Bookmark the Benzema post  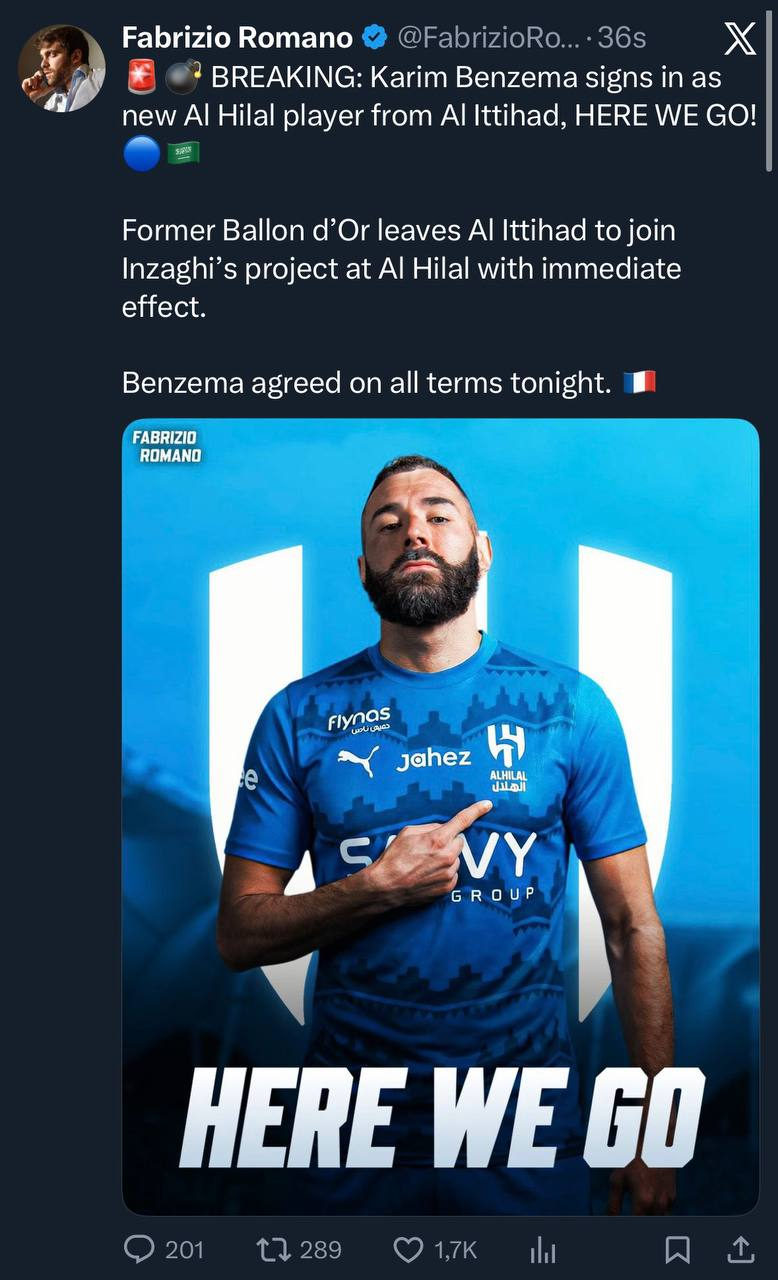tap(677, 1249)
